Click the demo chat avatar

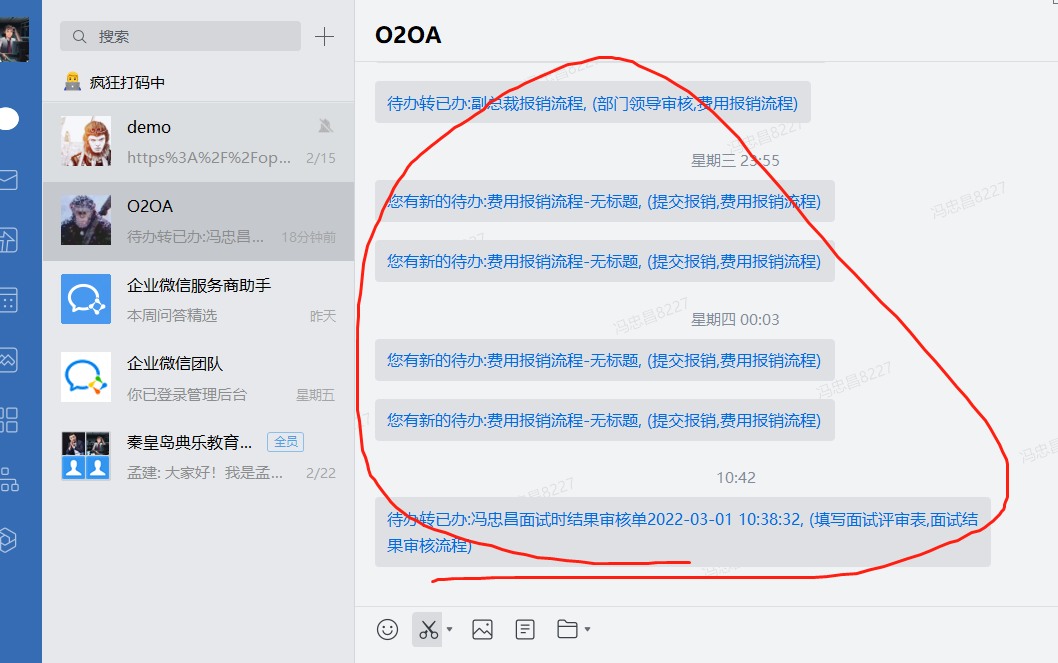[x=86, y=141]
